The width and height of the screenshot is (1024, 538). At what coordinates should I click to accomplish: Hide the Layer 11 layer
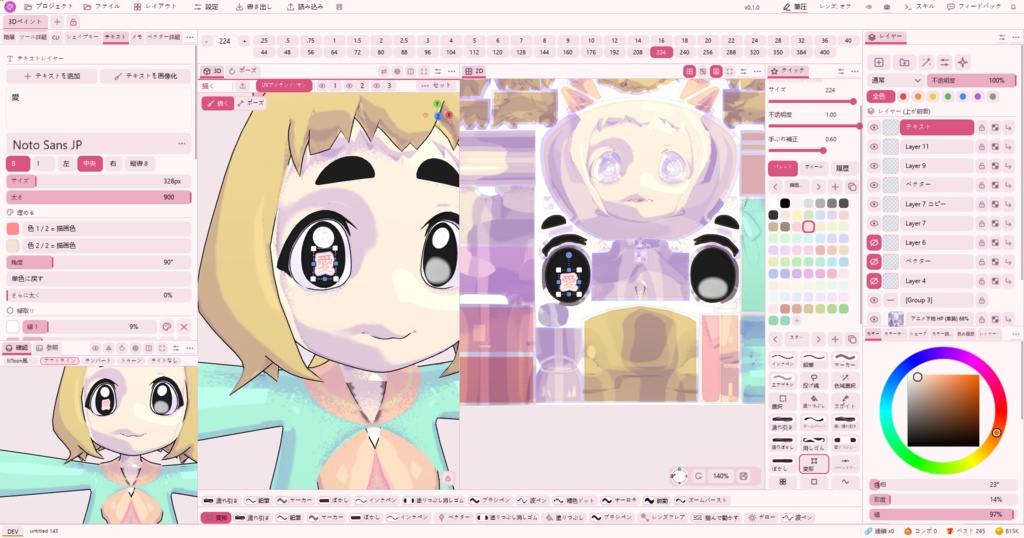click(874, 147)
